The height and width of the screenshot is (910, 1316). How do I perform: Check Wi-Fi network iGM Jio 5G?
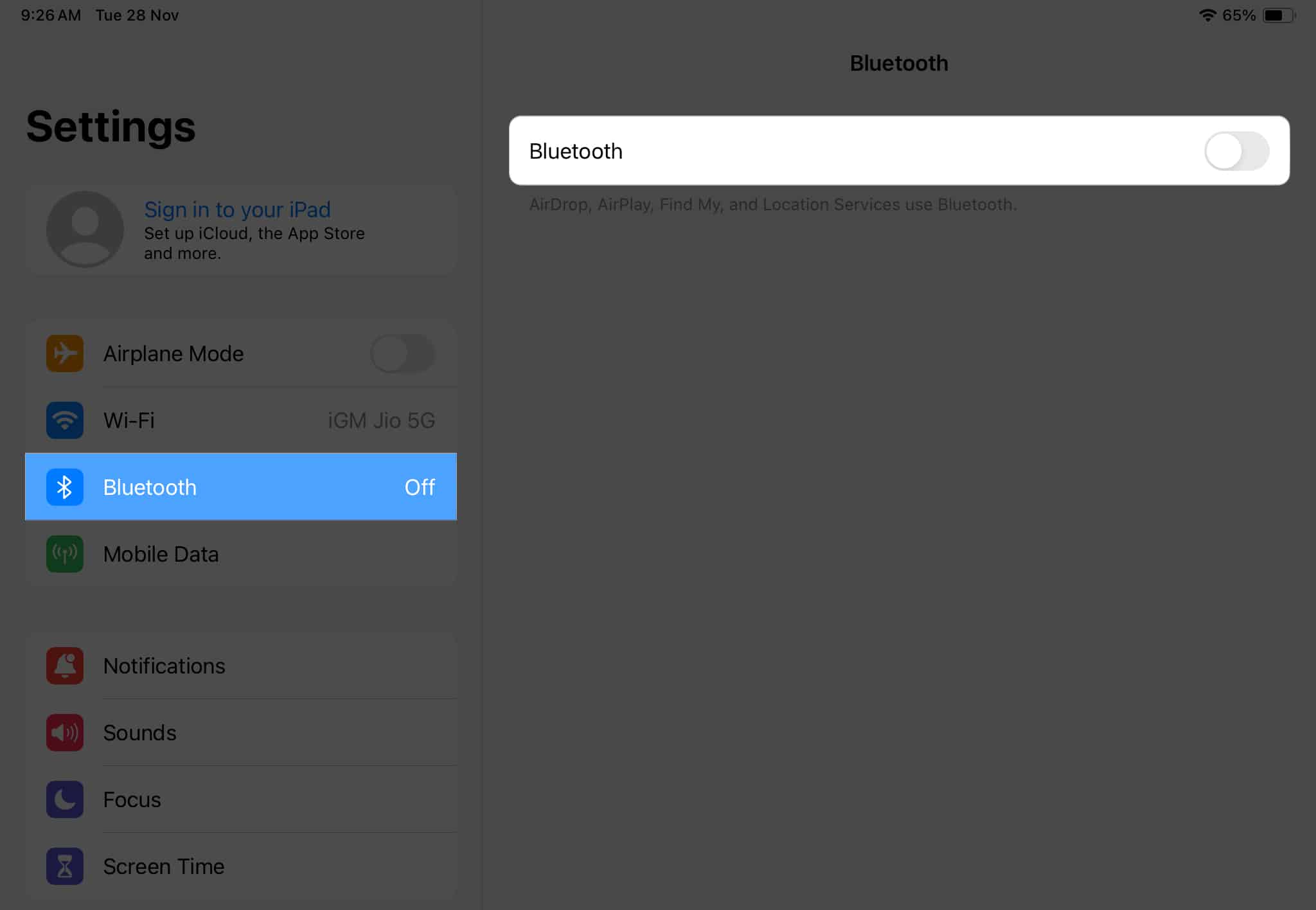[x=240, y=419]
